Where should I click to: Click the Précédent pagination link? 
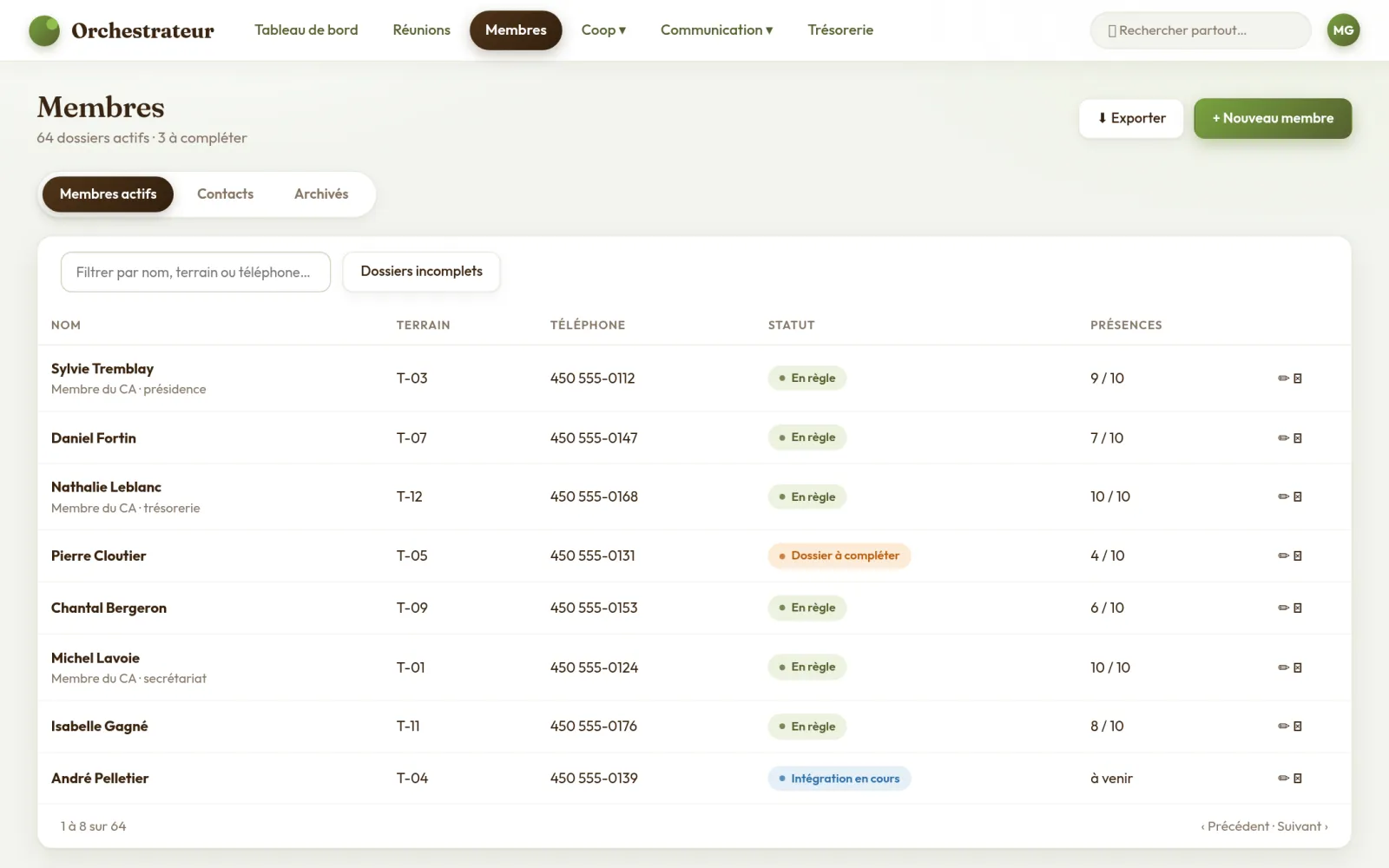[1235, 826]
